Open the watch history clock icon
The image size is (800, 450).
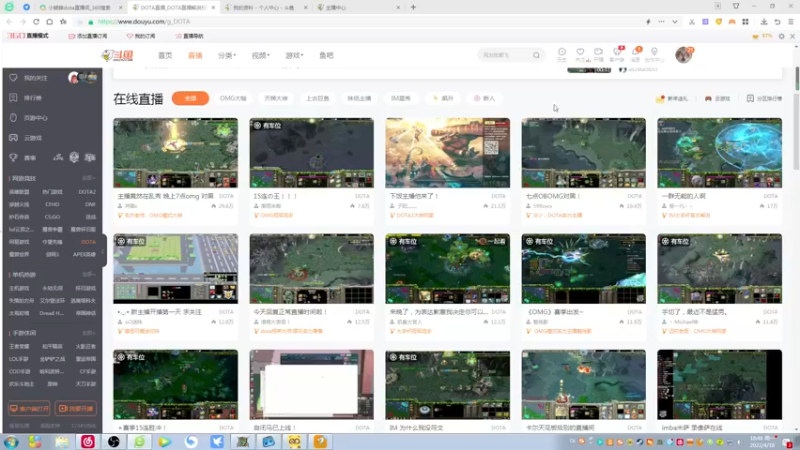pyautogui.click(x=562, y=54)
